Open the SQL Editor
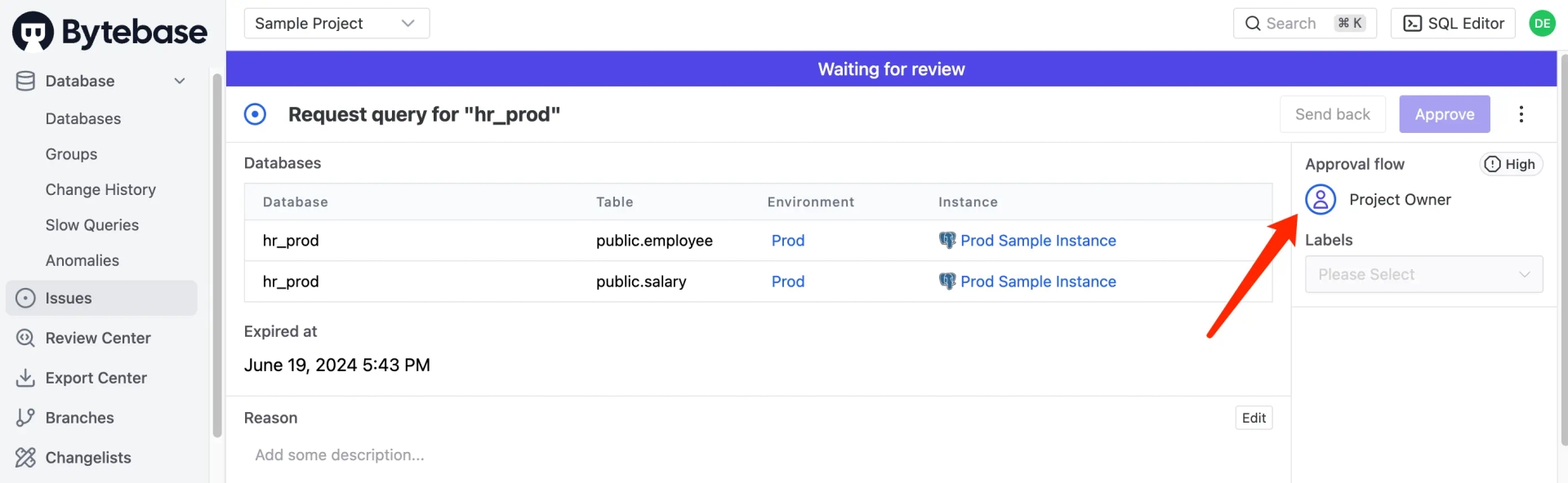The height and width of the screenshot is (483, 1568). (1453, 24)
